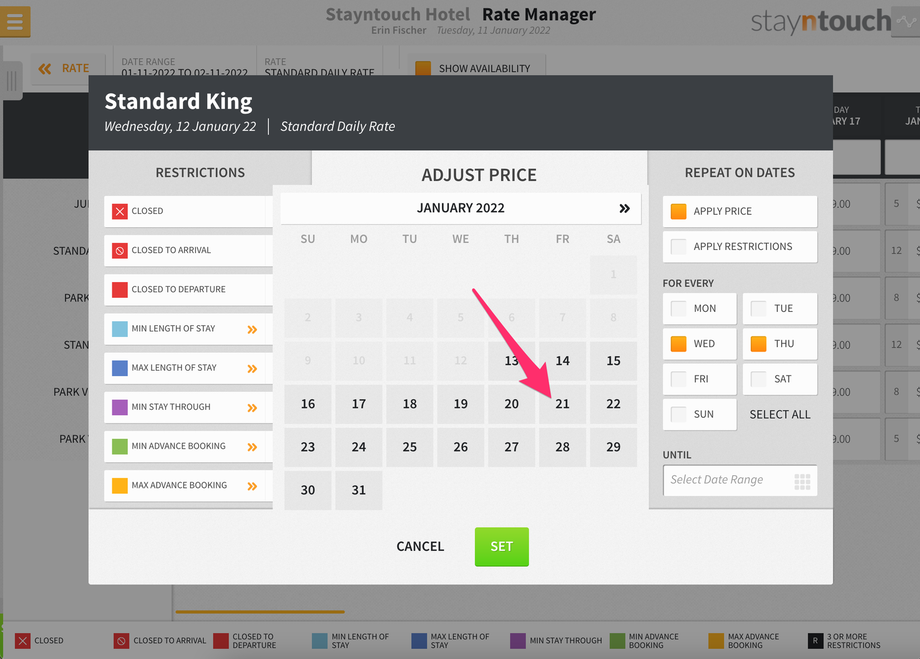The width and height of the screenshot is (920, 659).
Task: Click the activity graph icon at top right
Action: [x=907, y=22]
